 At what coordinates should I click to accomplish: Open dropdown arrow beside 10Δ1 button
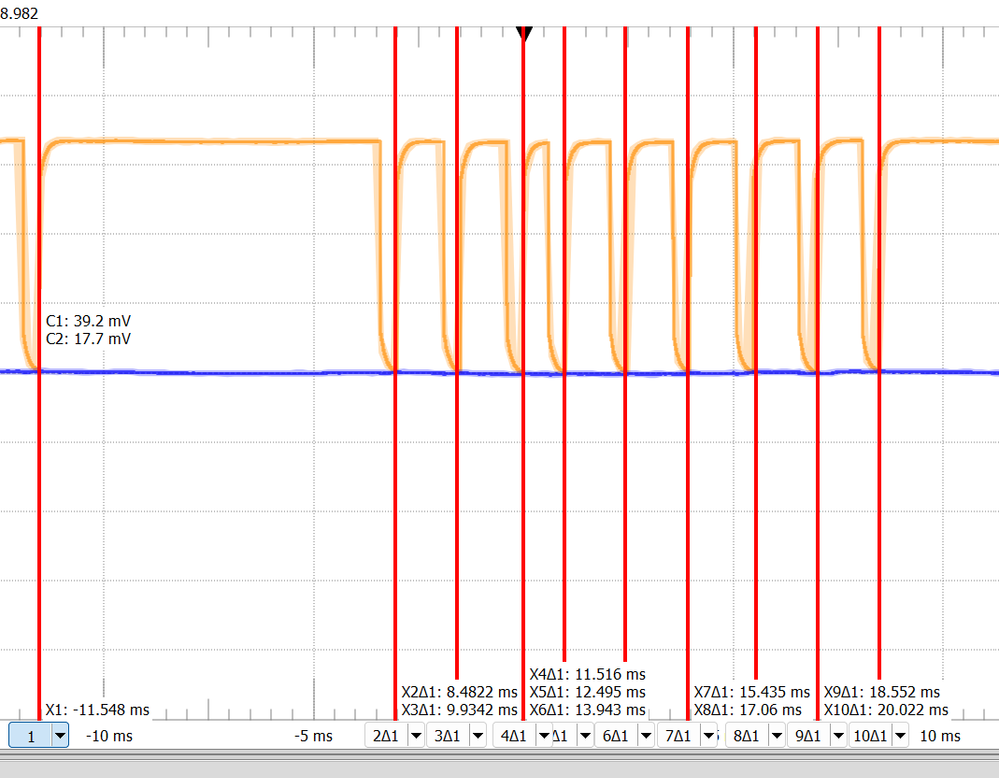tap(900, 736)
